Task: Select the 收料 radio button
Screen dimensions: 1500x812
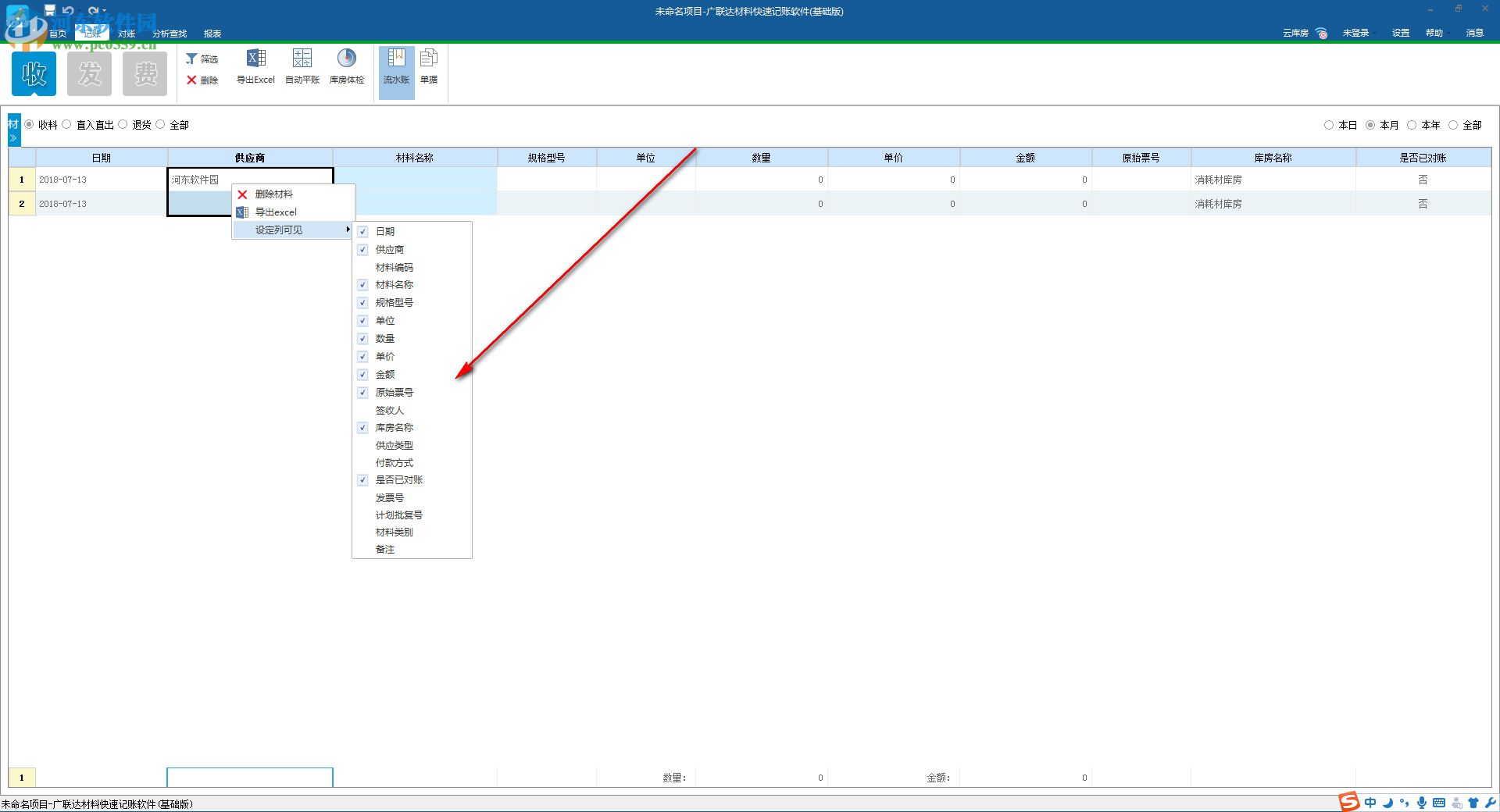Action: pyautogui.click(x=29, y=124)
